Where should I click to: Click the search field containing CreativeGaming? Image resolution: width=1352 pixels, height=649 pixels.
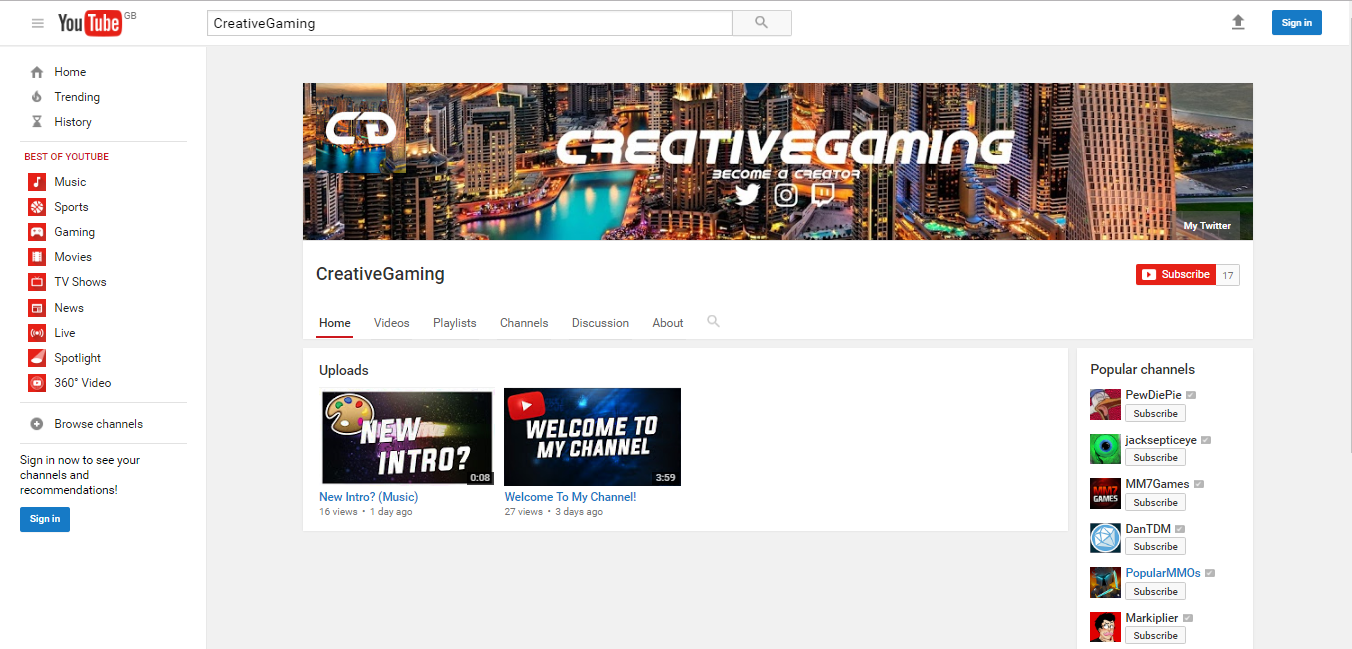pyautogui.click(x=470, y=23)
